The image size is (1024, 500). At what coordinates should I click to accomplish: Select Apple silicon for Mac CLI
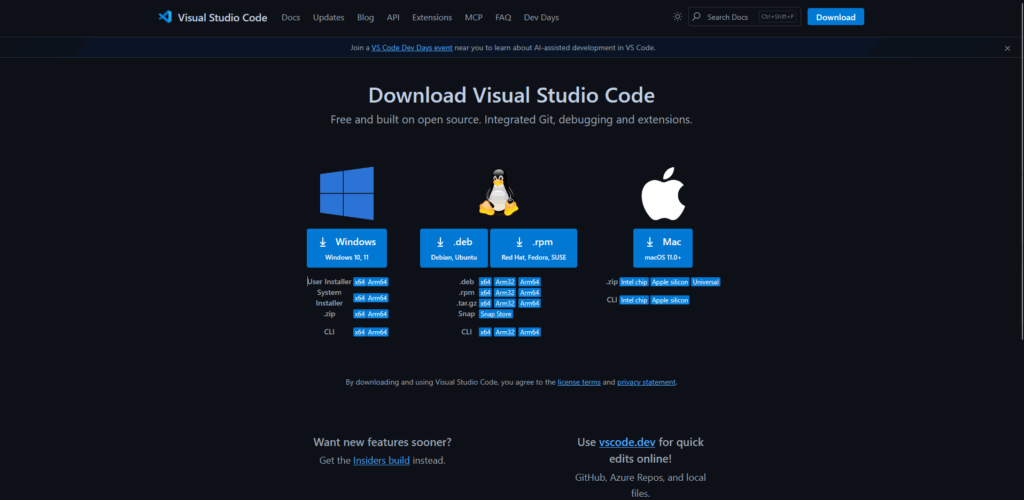[x=669, y=300]
